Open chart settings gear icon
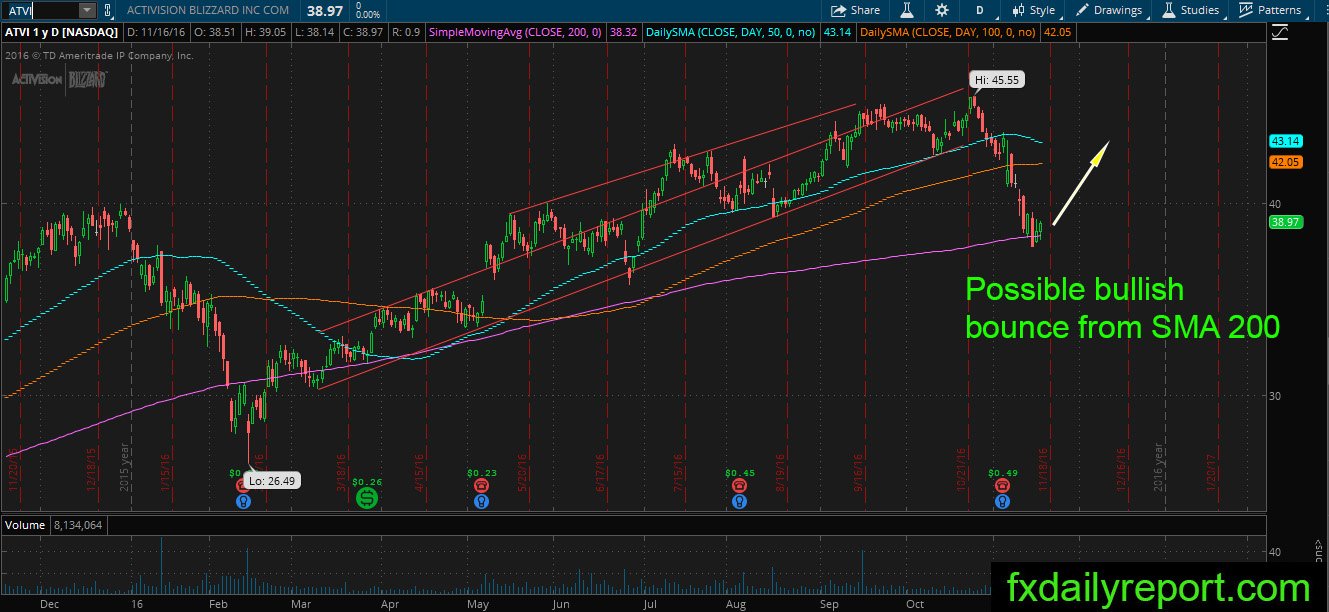Screen dimensions: 1329x612 (x=942, y=10)
